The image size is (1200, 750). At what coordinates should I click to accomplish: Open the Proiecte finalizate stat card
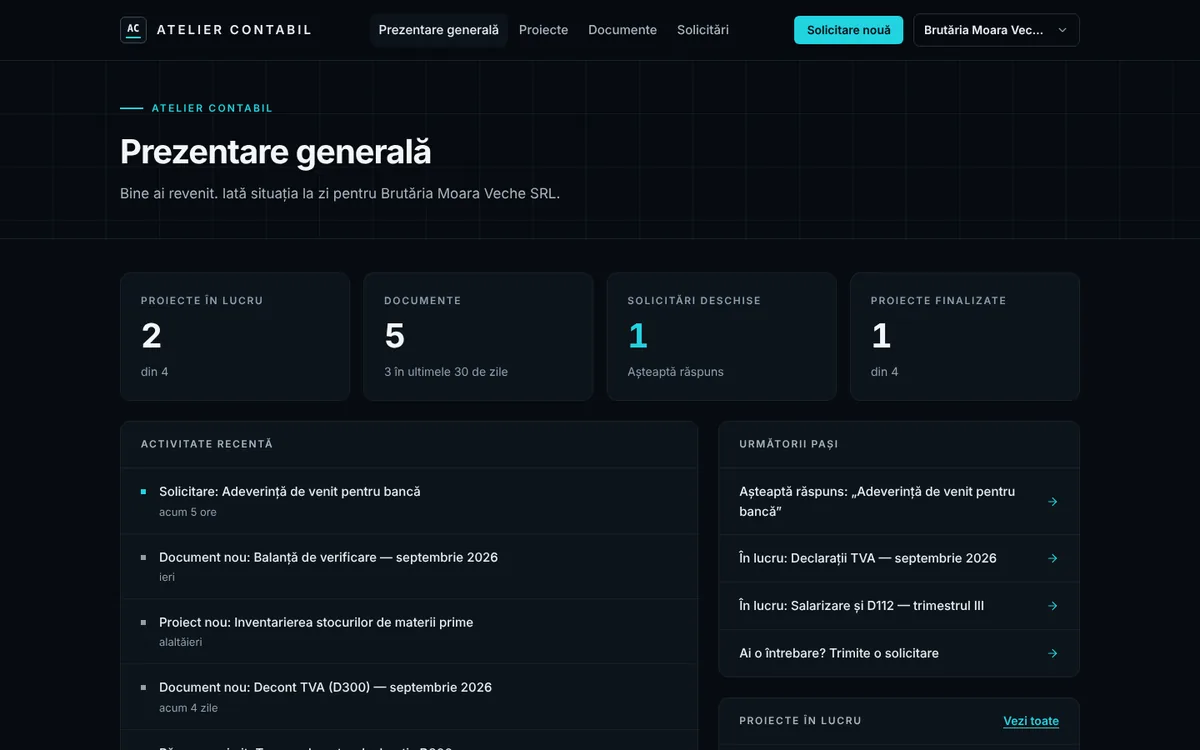pos(965,337)
